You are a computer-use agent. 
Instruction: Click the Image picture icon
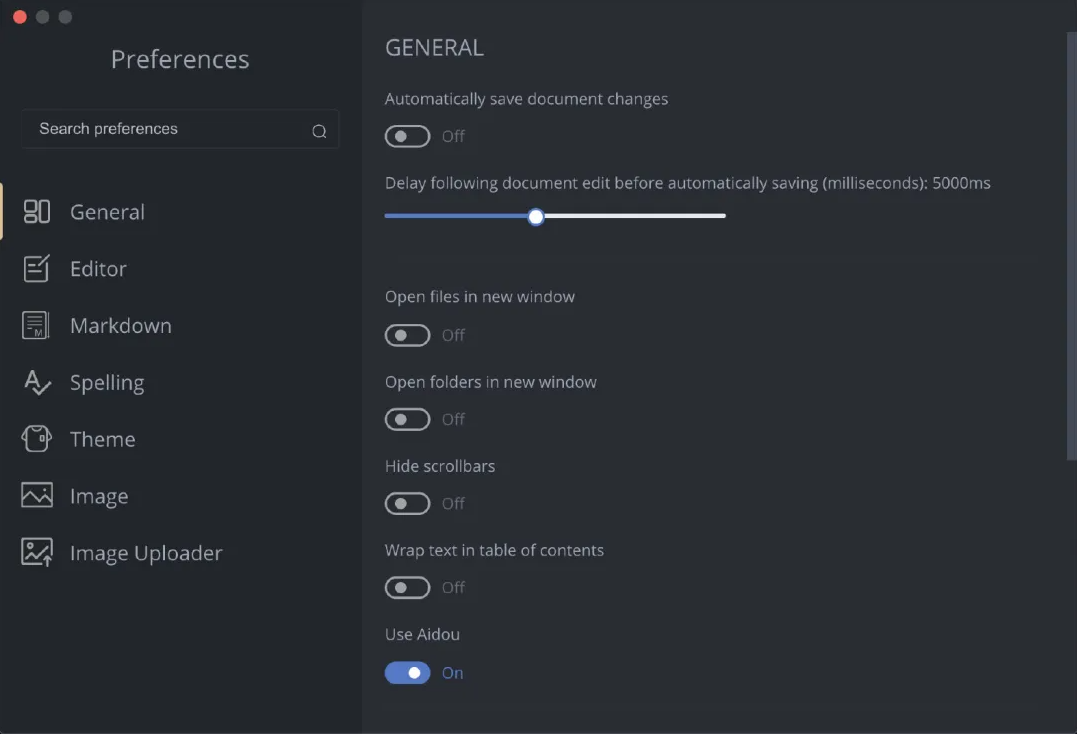[x=36, y=495]
